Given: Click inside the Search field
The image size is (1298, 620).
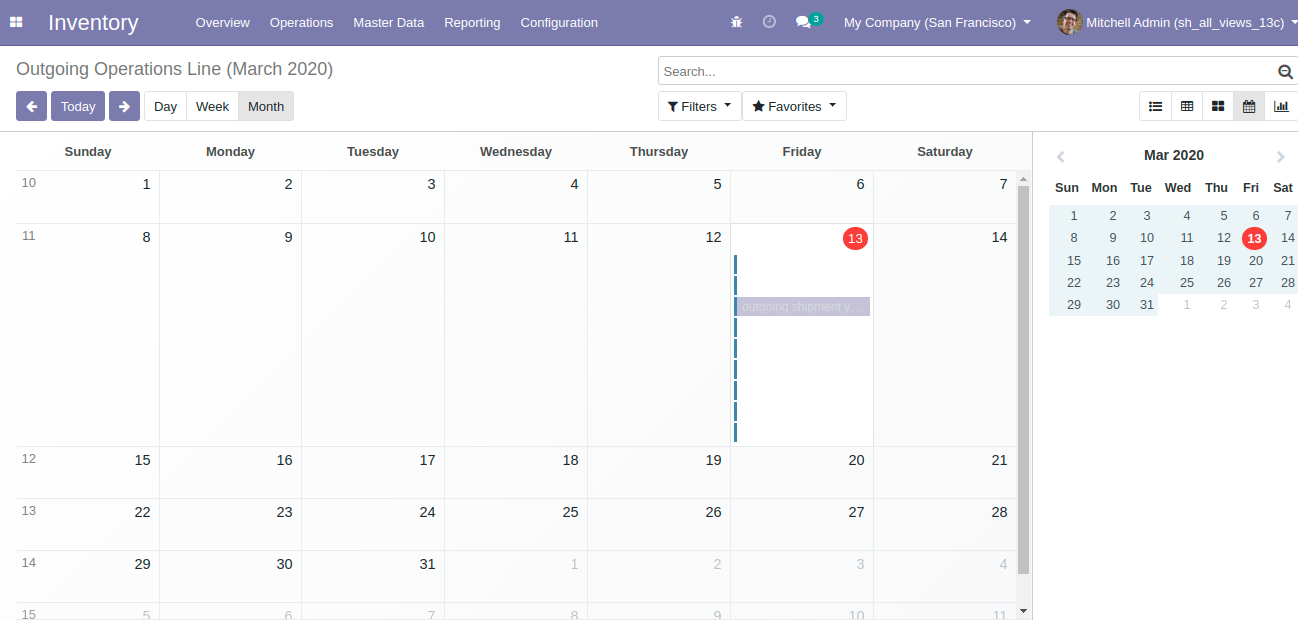Looking at the screenshot, I should pos(967,71).
